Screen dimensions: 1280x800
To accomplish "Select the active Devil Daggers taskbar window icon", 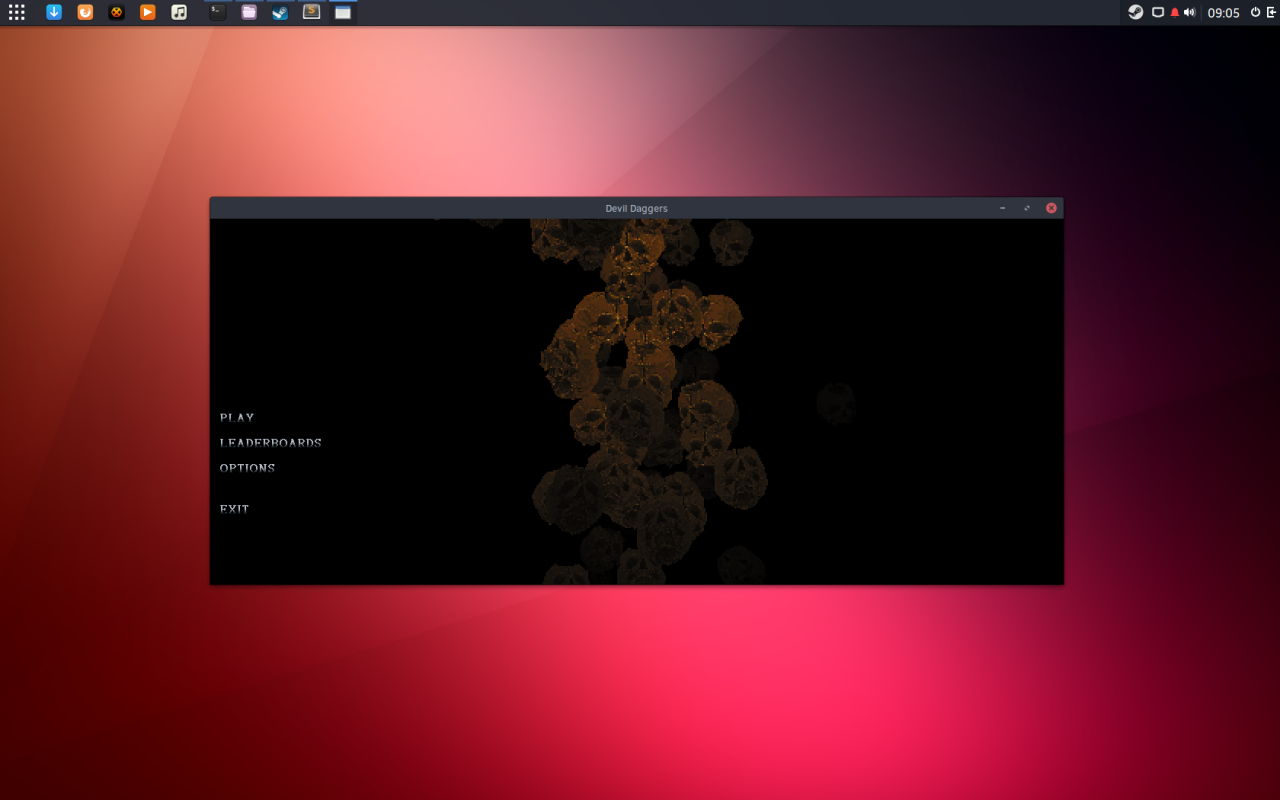I will pos(343,12).
